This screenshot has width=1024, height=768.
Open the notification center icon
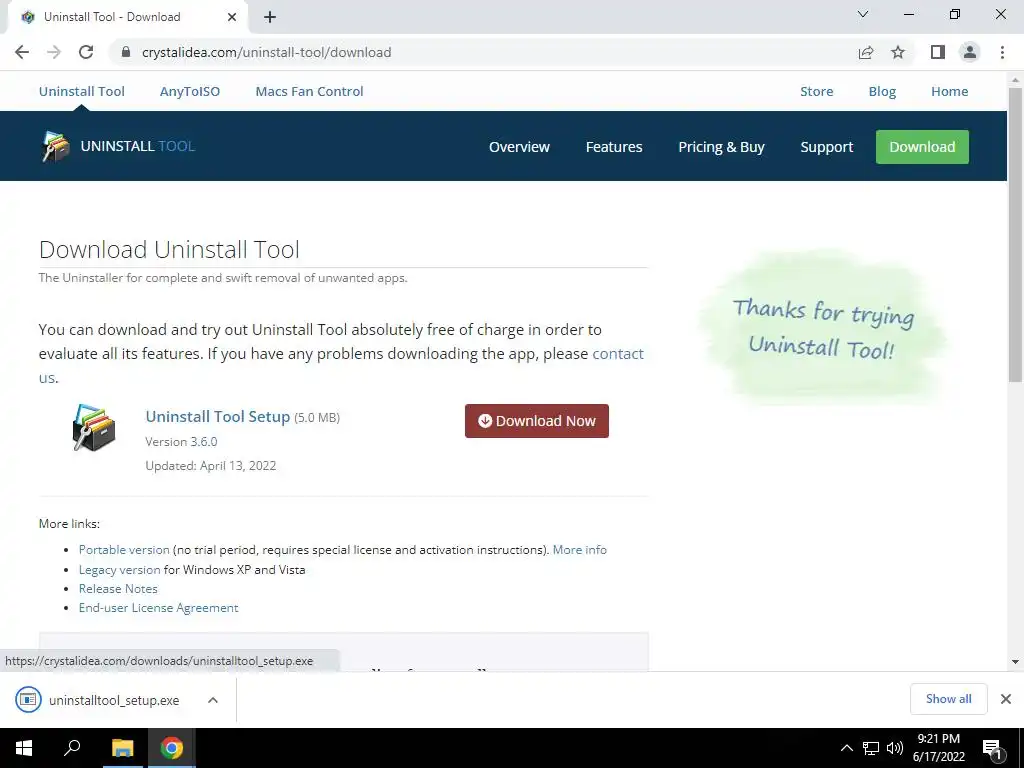point(992,748)
